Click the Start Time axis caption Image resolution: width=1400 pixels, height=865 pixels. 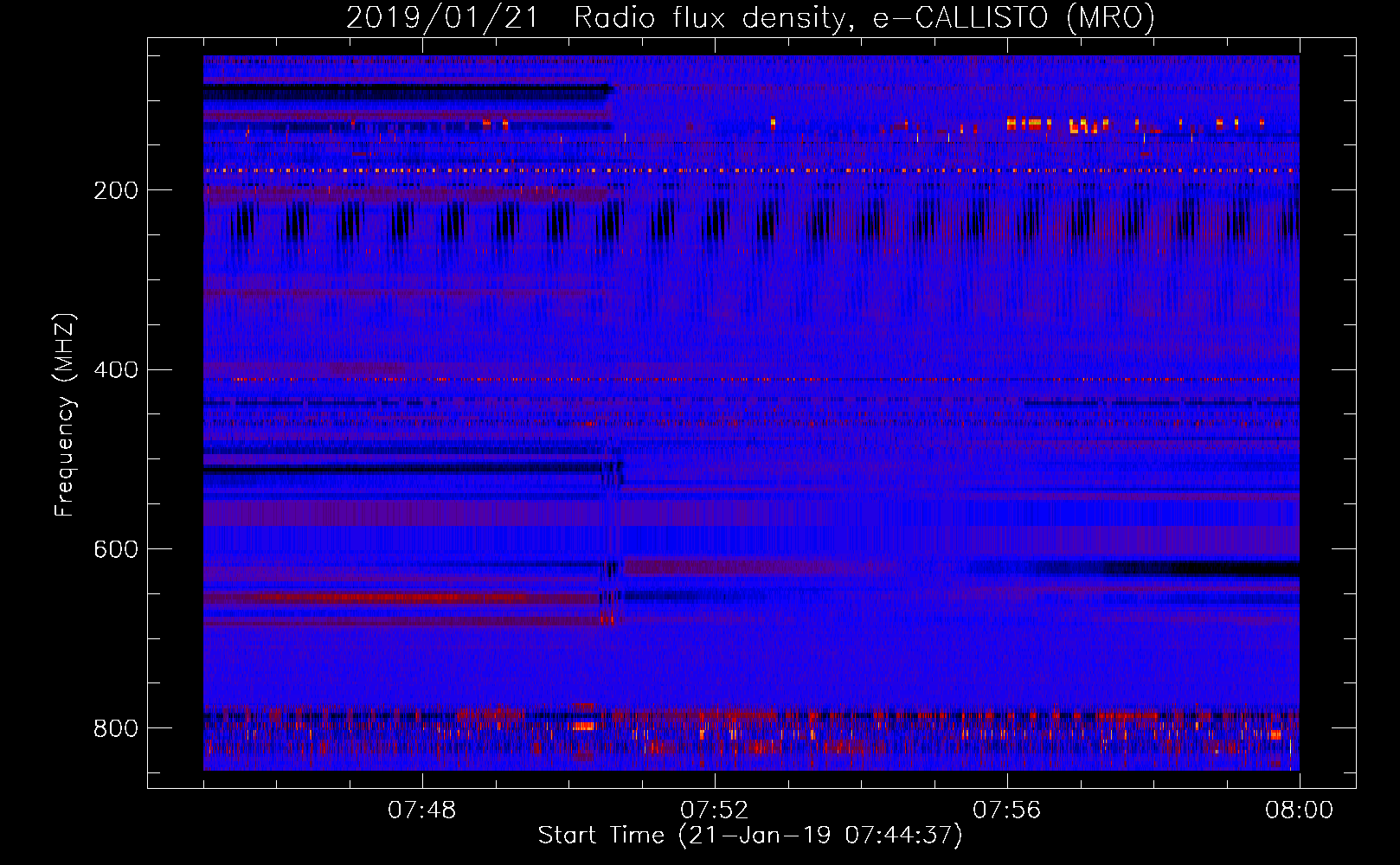tap(750, 836)
